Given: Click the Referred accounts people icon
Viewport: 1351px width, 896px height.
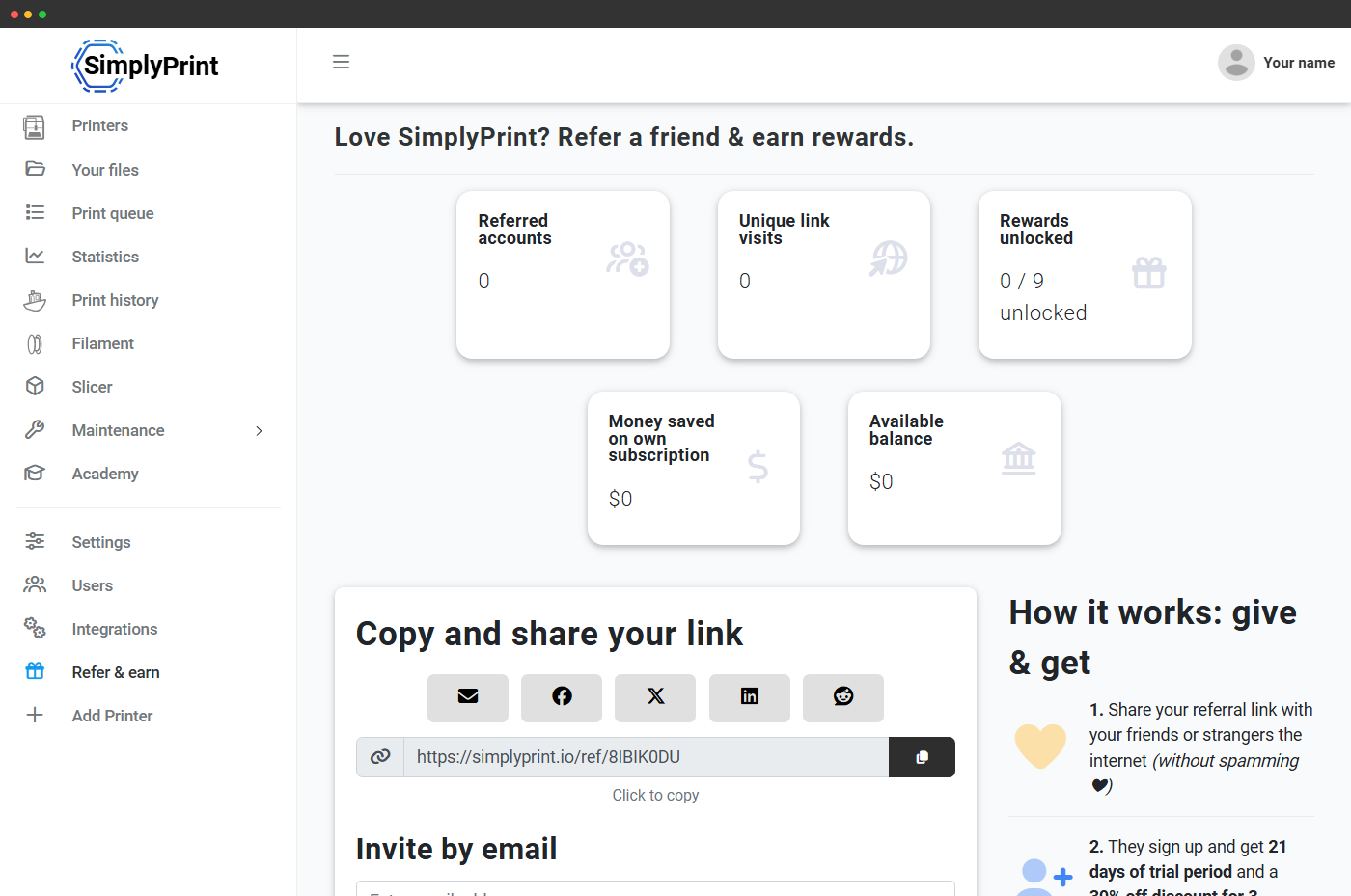Looking at the screenshot, I should (627, 258).
